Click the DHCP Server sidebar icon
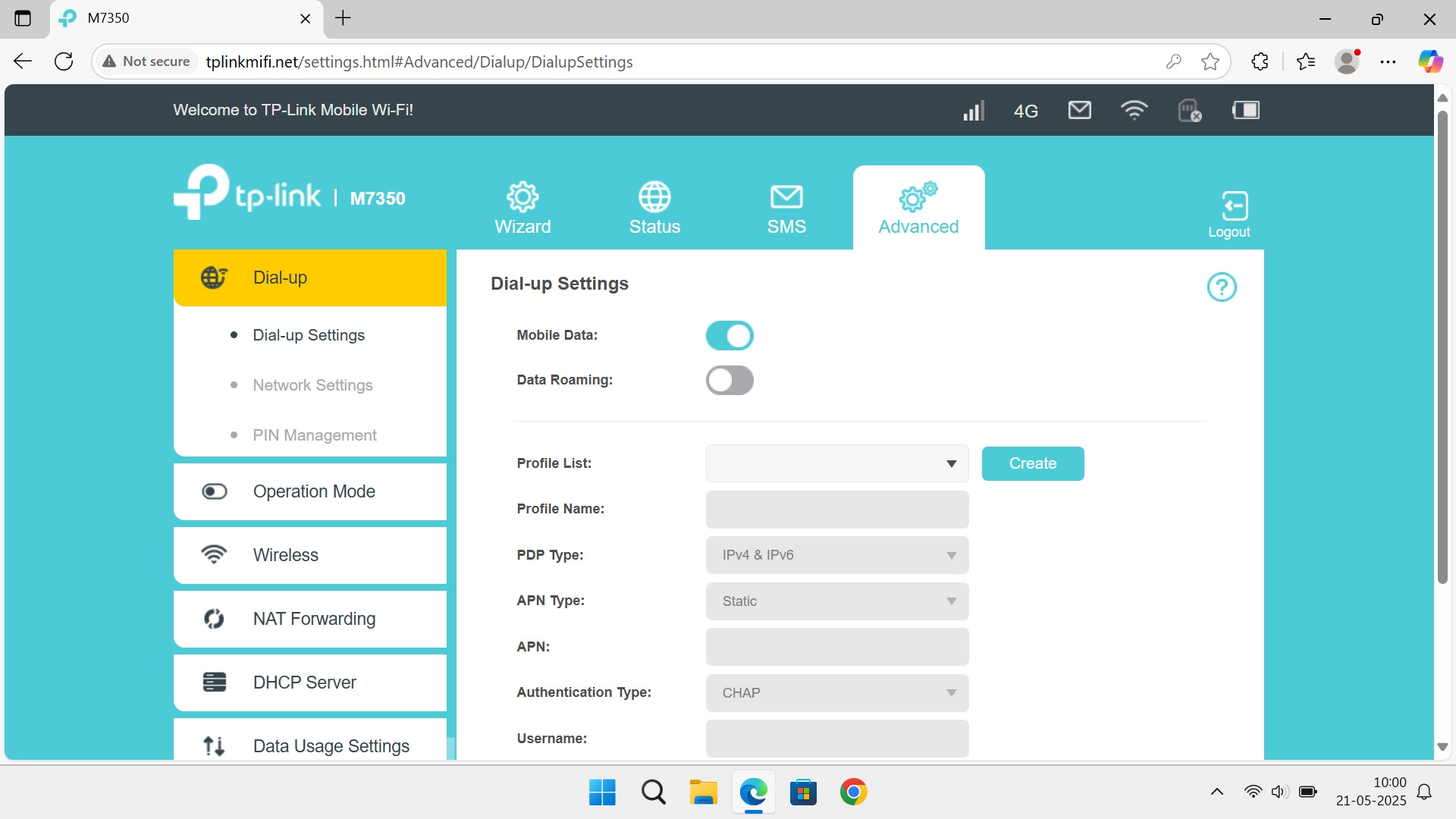Screen dimensions: 1456x819 click(x=215, y=682)
